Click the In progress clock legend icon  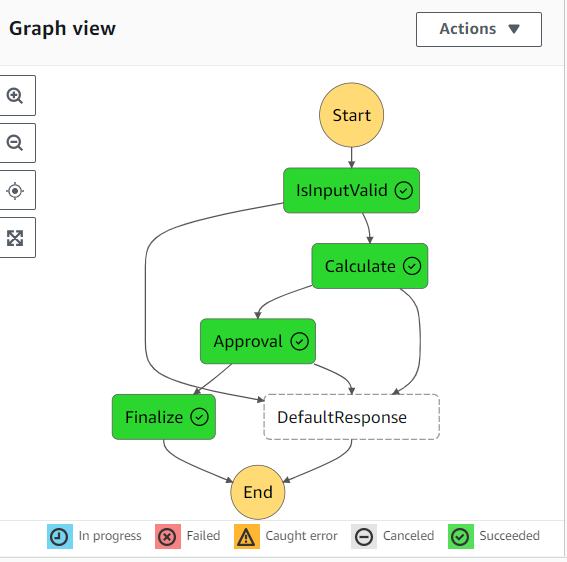[60, 536]
